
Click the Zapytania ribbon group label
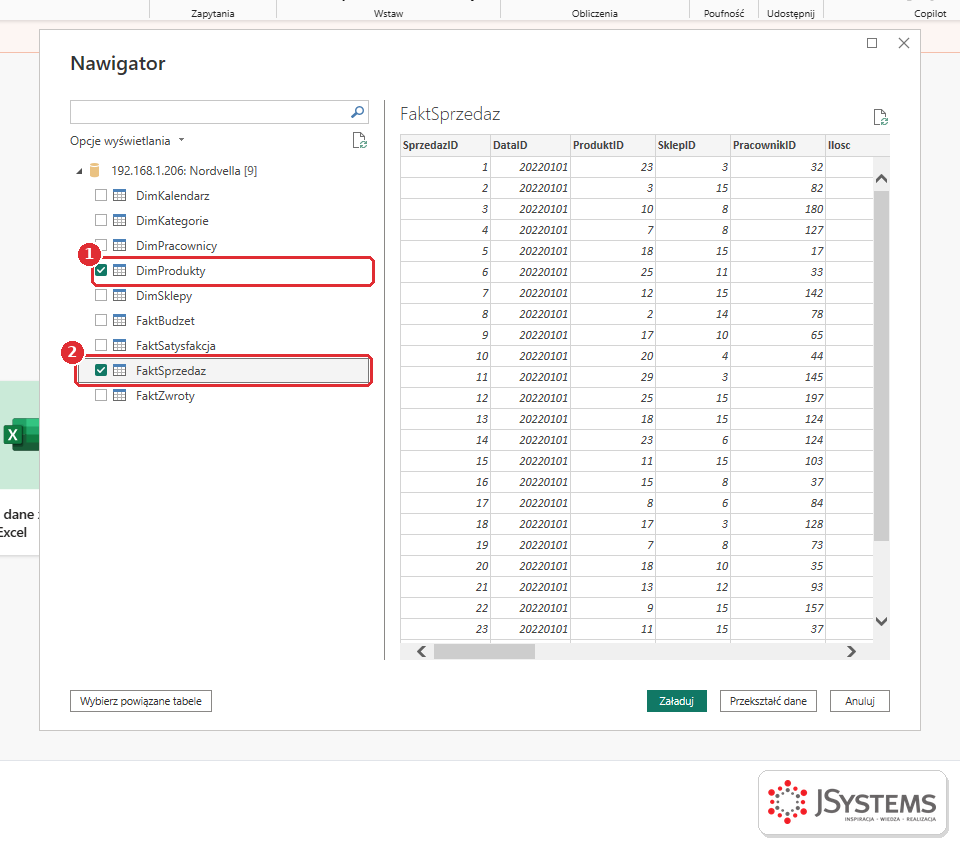point(212,13)
